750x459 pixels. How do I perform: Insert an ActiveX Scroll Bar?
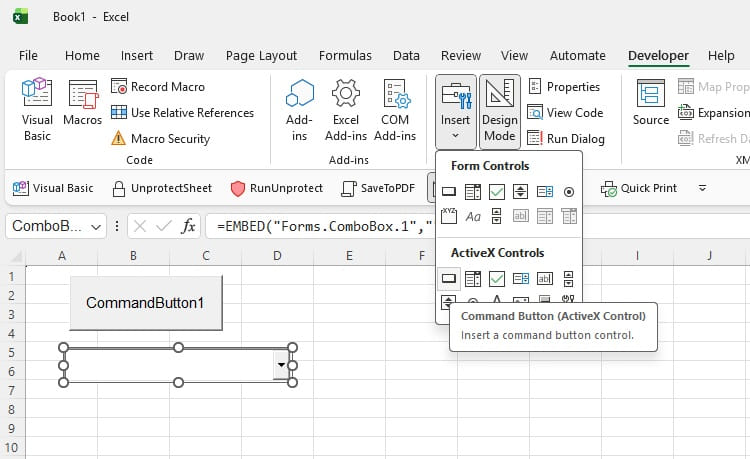click(568, 278)
